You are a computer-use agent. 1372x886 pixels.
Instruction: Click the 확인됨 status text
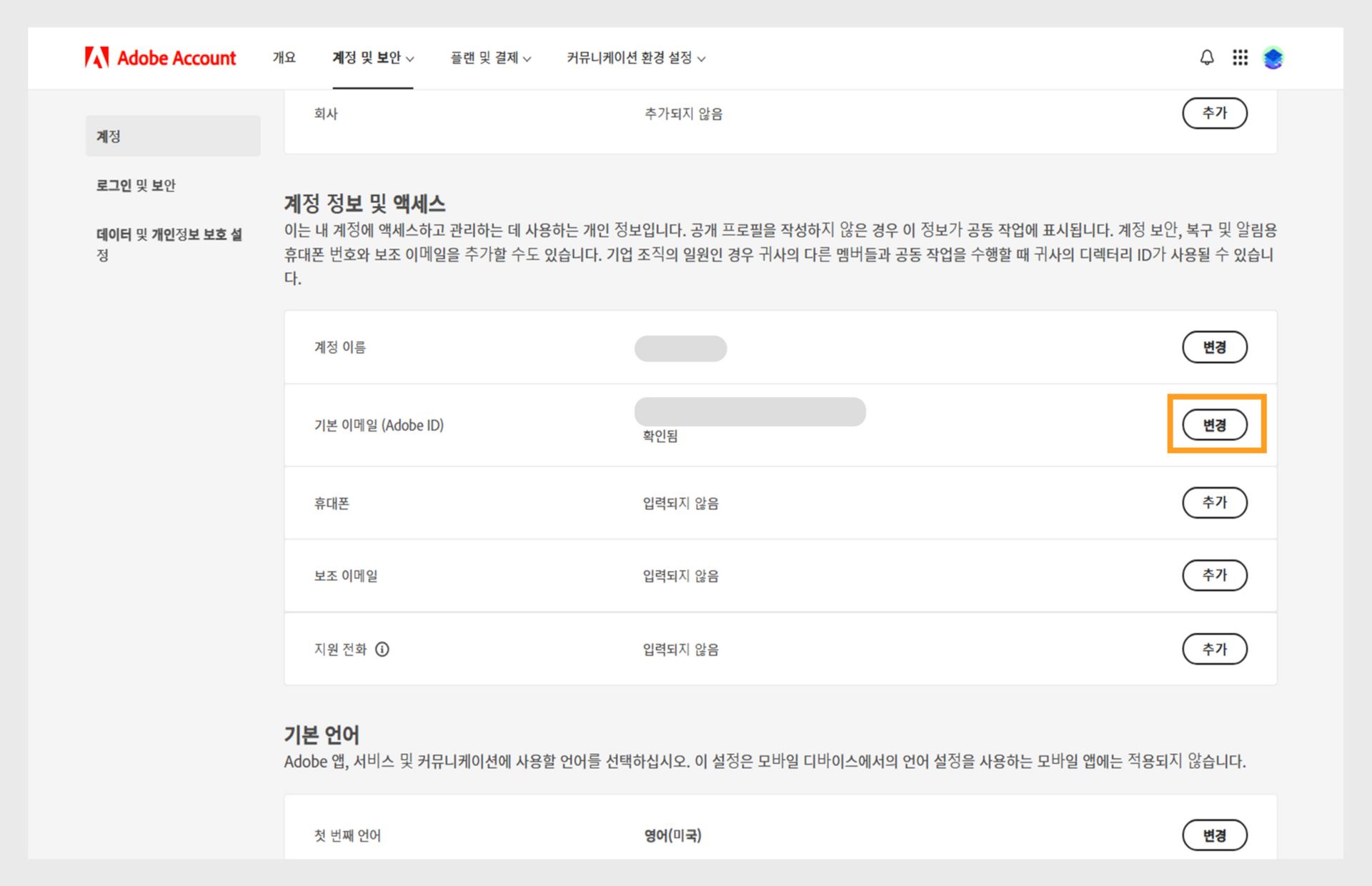click(660, 436)
